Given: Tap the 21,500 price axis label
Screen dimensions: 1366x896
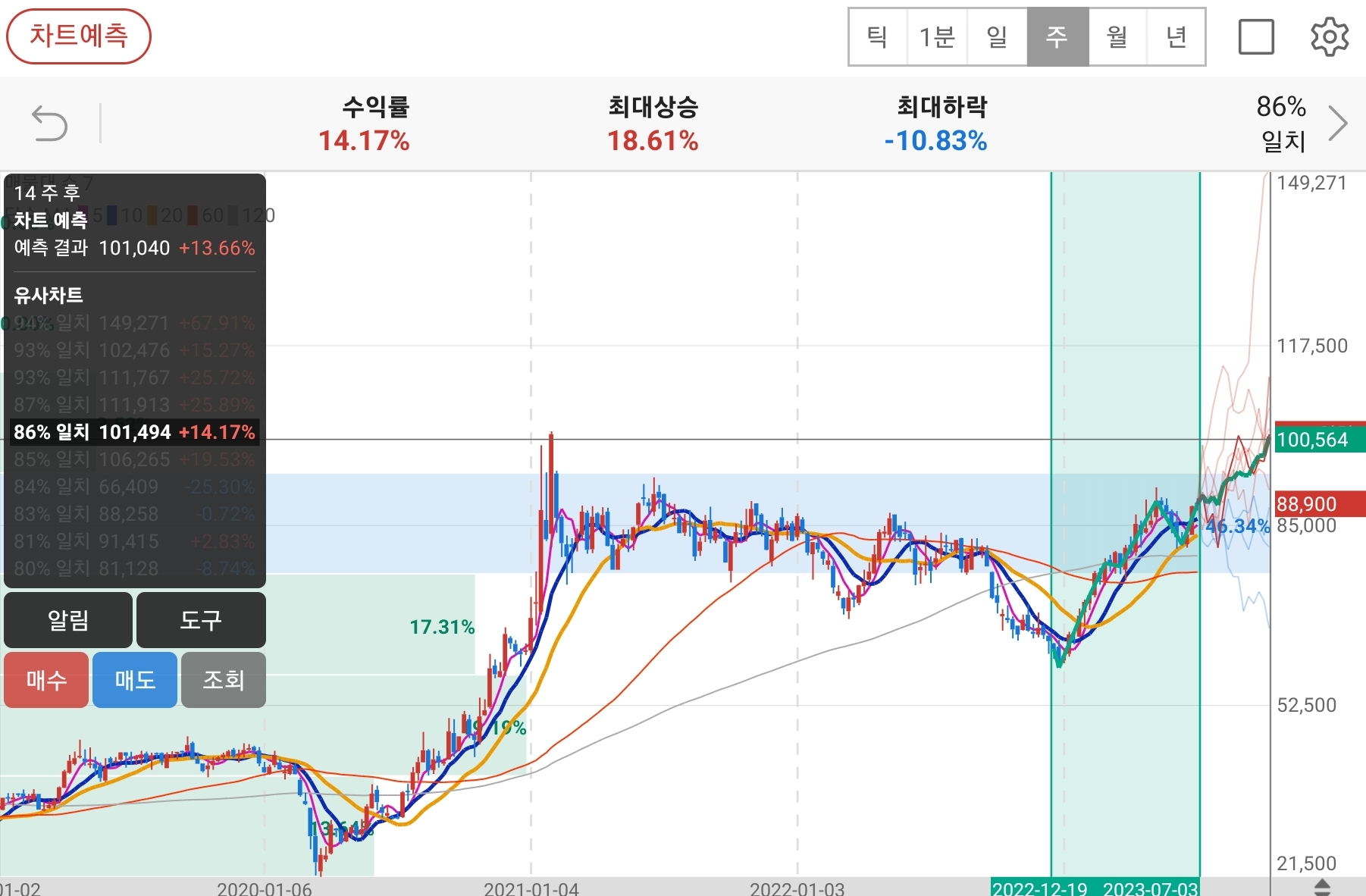Looking at the screenshot, I should pos(1307,863).
